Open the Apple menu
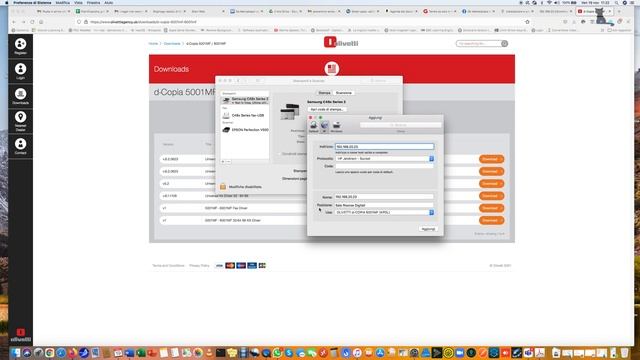The height and width of the screenshot is (360, 640). coord(6,2)
